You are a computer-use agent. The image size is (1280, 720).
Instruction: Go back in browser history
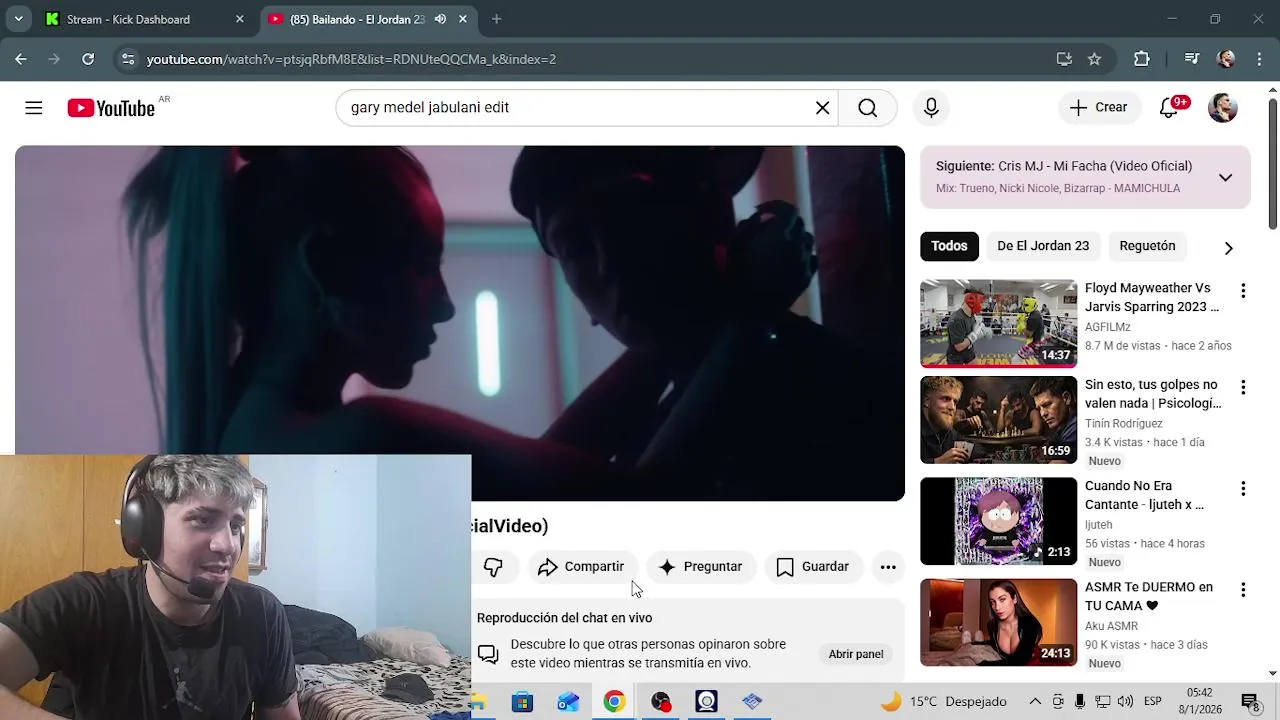coord(21,59)
